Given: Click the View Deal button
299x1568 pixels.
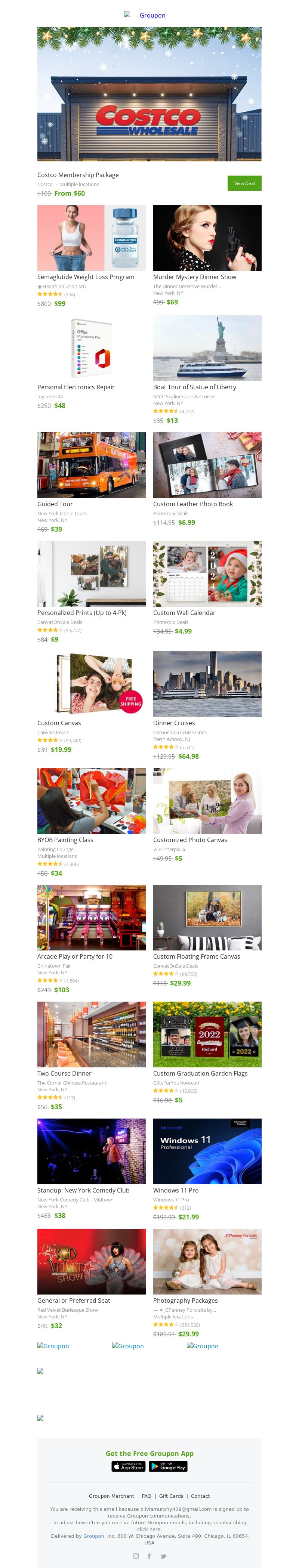Looking at the screenshot, I should 244,183.
